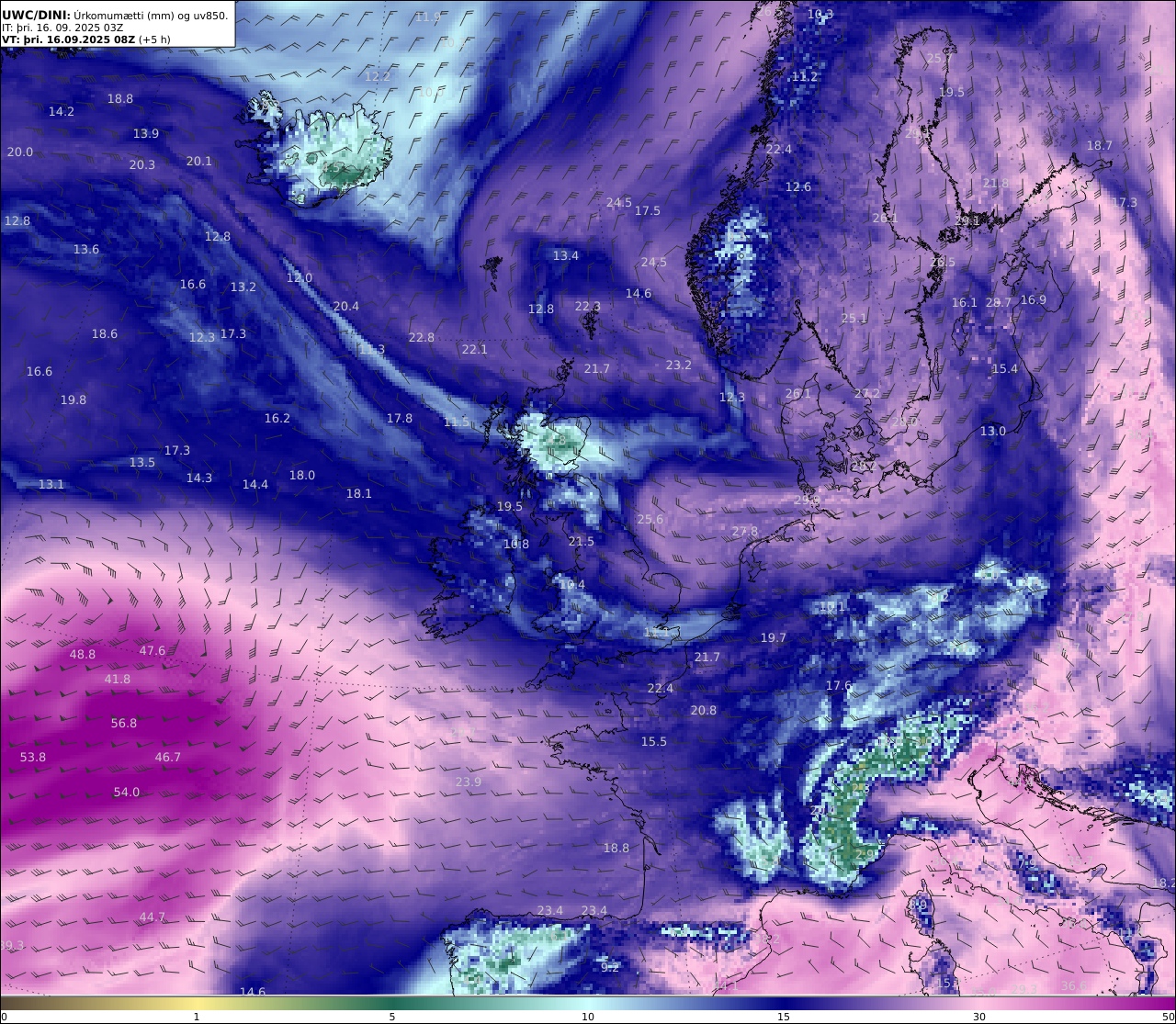Click the 13.6 value label
Image resolution: width=1176 pixels, height=1024 pixels.
(x=86, y=250)
